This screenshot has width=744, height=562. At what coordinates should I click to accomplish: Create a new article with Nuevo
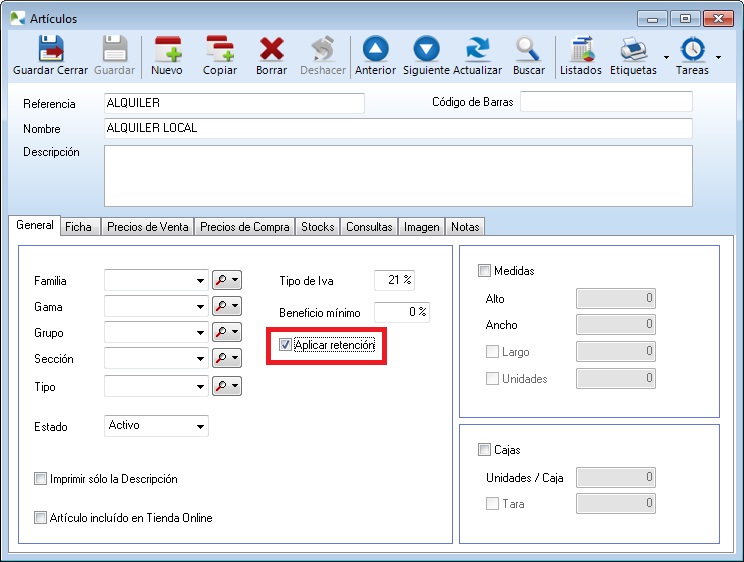coord(167,50)
